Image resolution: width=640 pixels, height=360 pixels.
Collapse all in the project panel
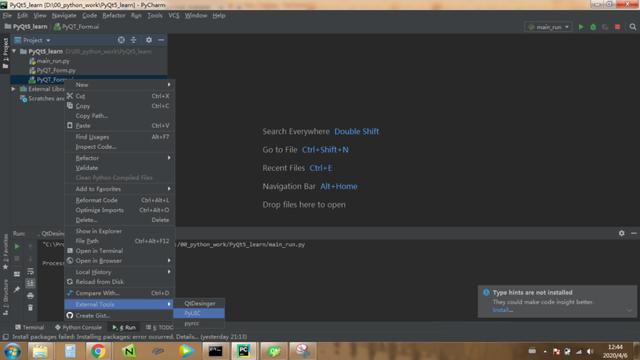133,40
